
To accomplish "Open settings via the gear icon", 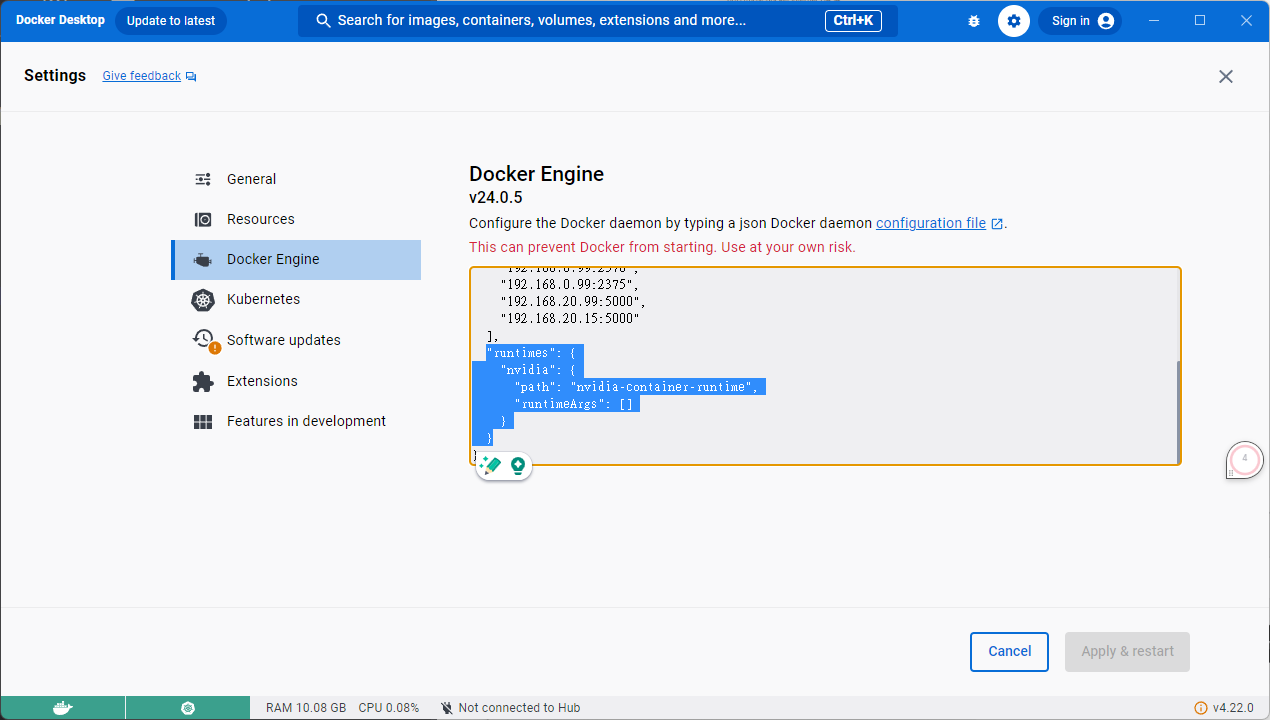I will tap(1014, 21).
